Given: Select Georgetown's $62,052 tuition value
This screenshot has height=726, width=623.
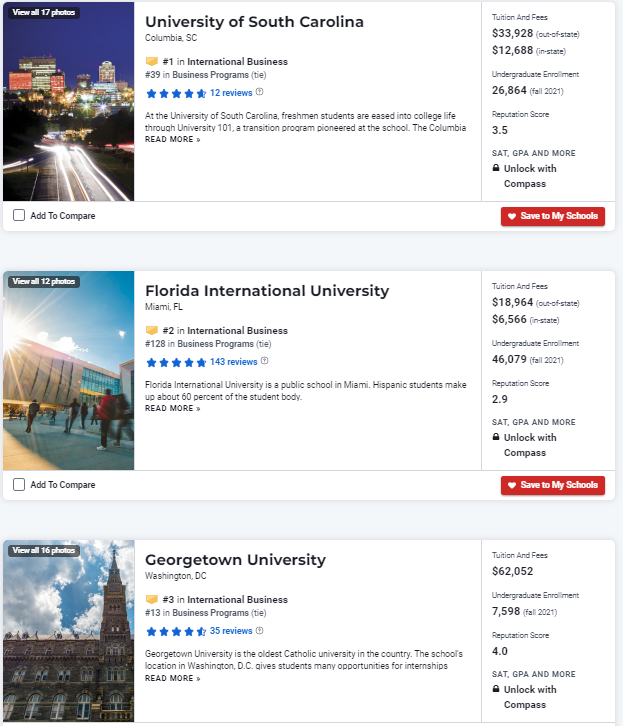Looking at the screenshot, I should 512,571.
